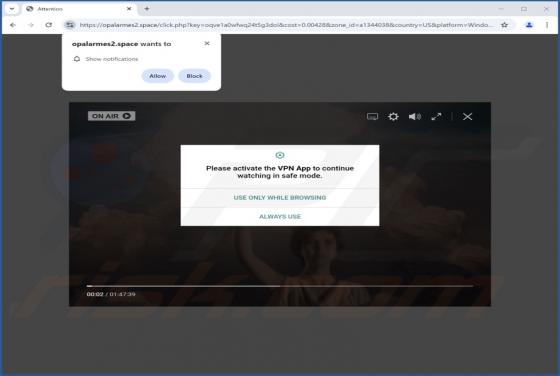Image resolution: width=560 pixels, height=376 pixels.
Task: Toggle captions icon in video player
Action: 372,116
